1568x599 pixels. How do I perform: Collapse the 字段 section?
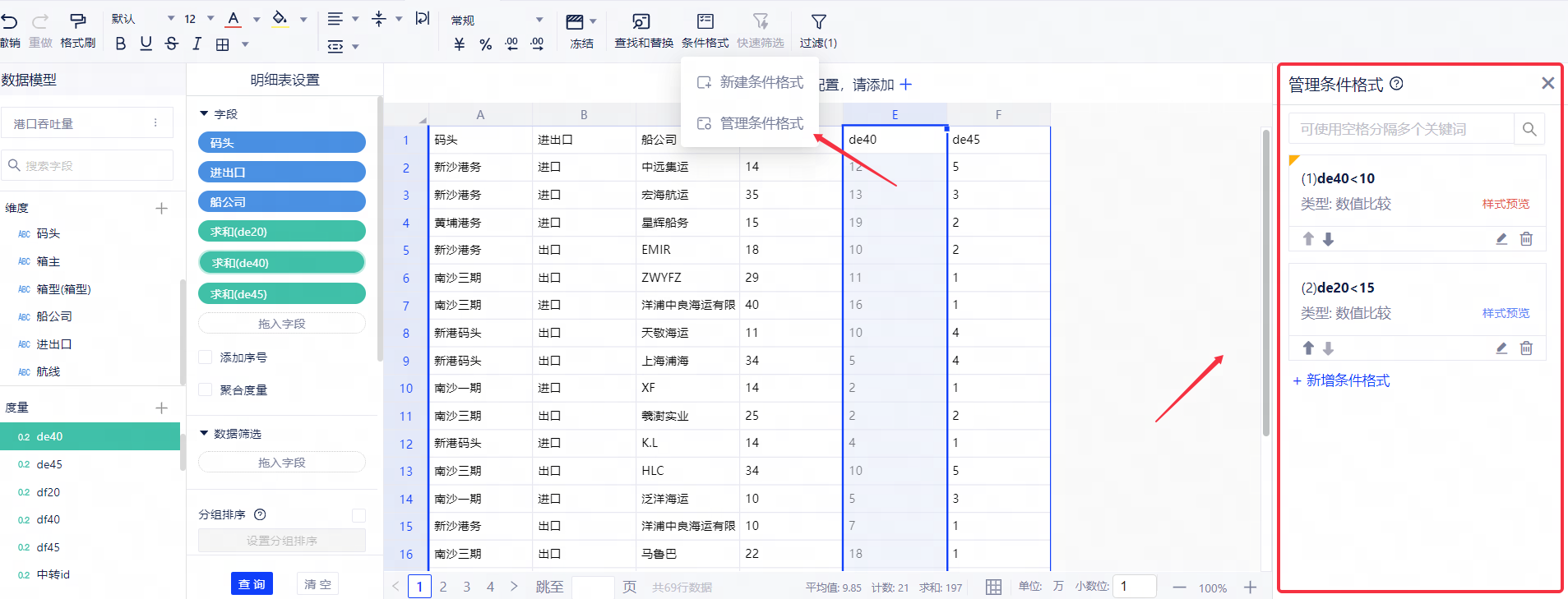pos(204,113)
